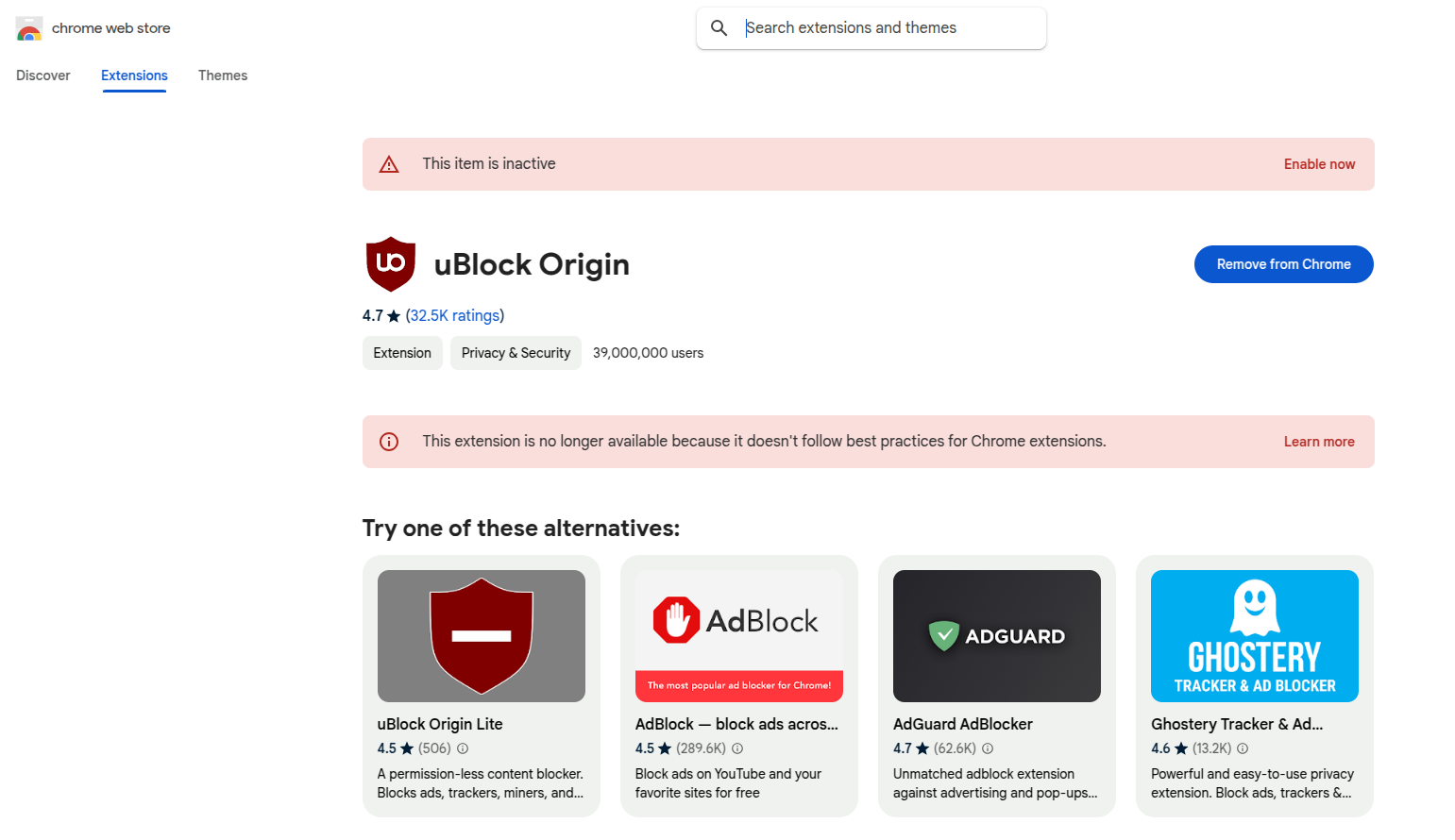Click the info circle in unavailable banner
This screenshot has width=1455, height=840.
[x=389, y=442]
